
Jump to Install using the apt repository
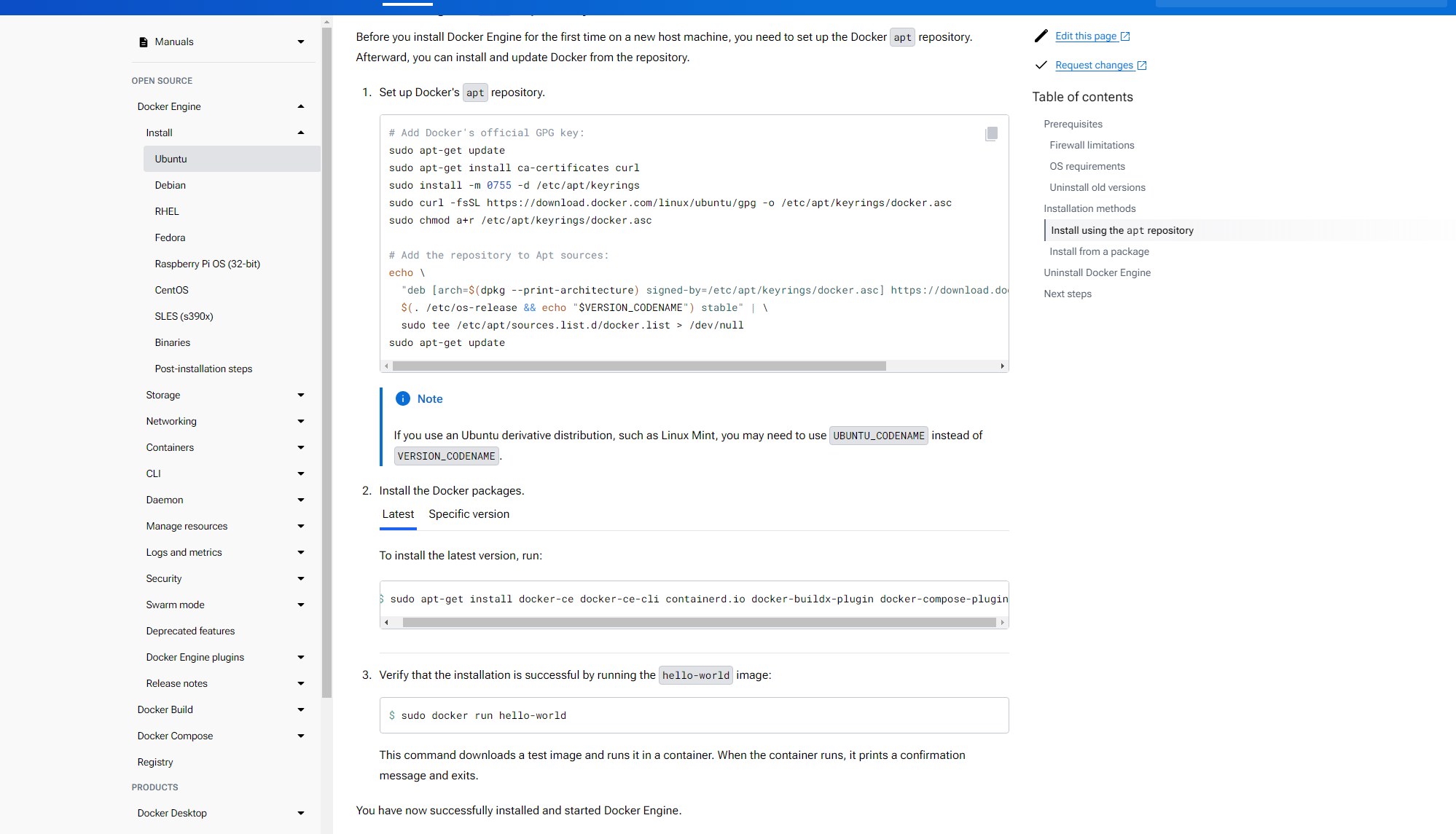pyautogui.click(x=1122, y=230)
